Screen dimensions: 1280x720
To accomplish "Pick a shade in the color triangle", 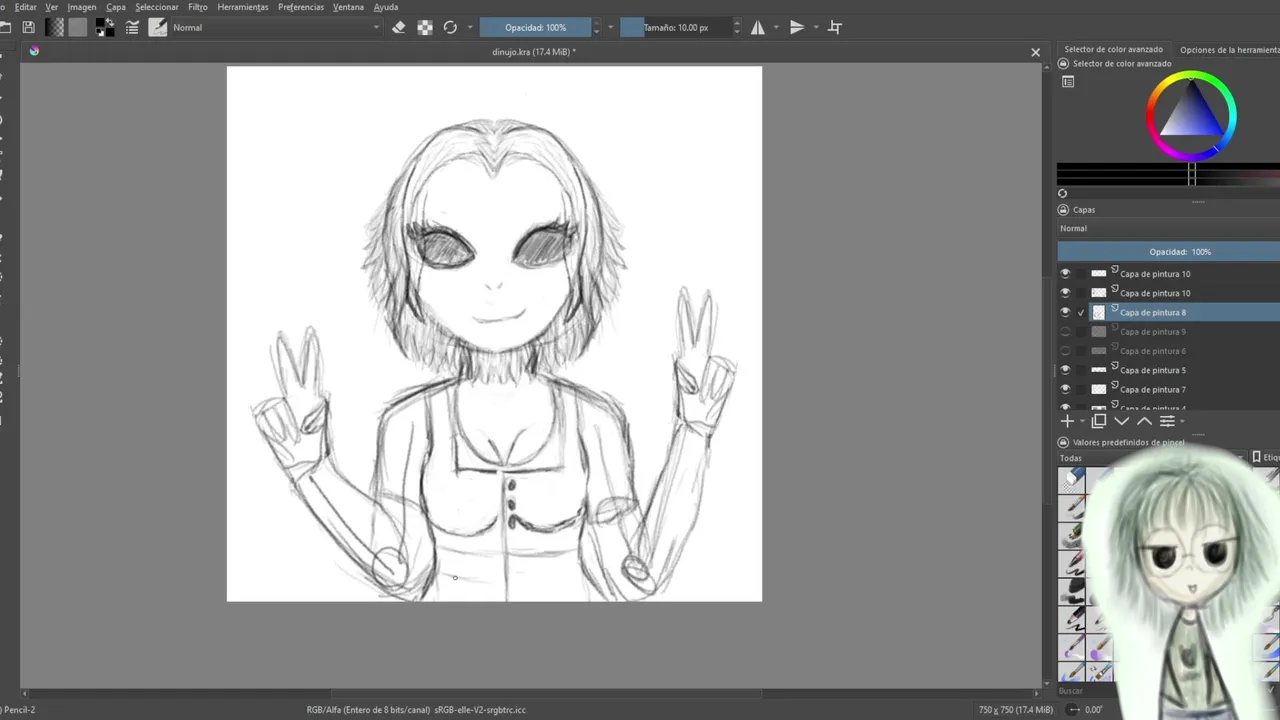I will coord(1193,113).
